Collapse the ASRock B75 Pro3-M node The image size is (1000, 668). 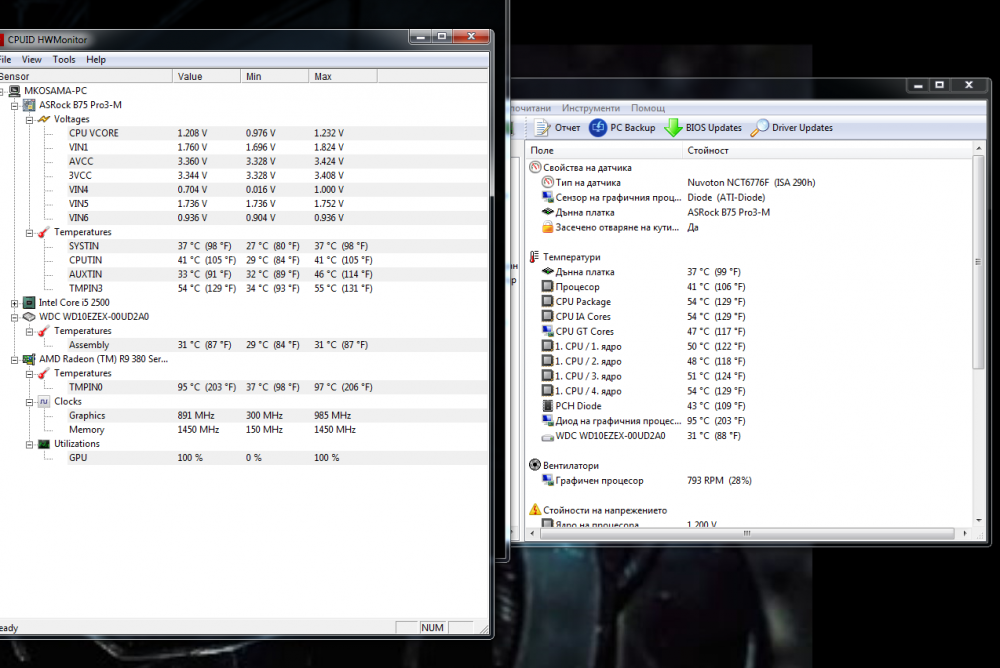coord(15,105)
